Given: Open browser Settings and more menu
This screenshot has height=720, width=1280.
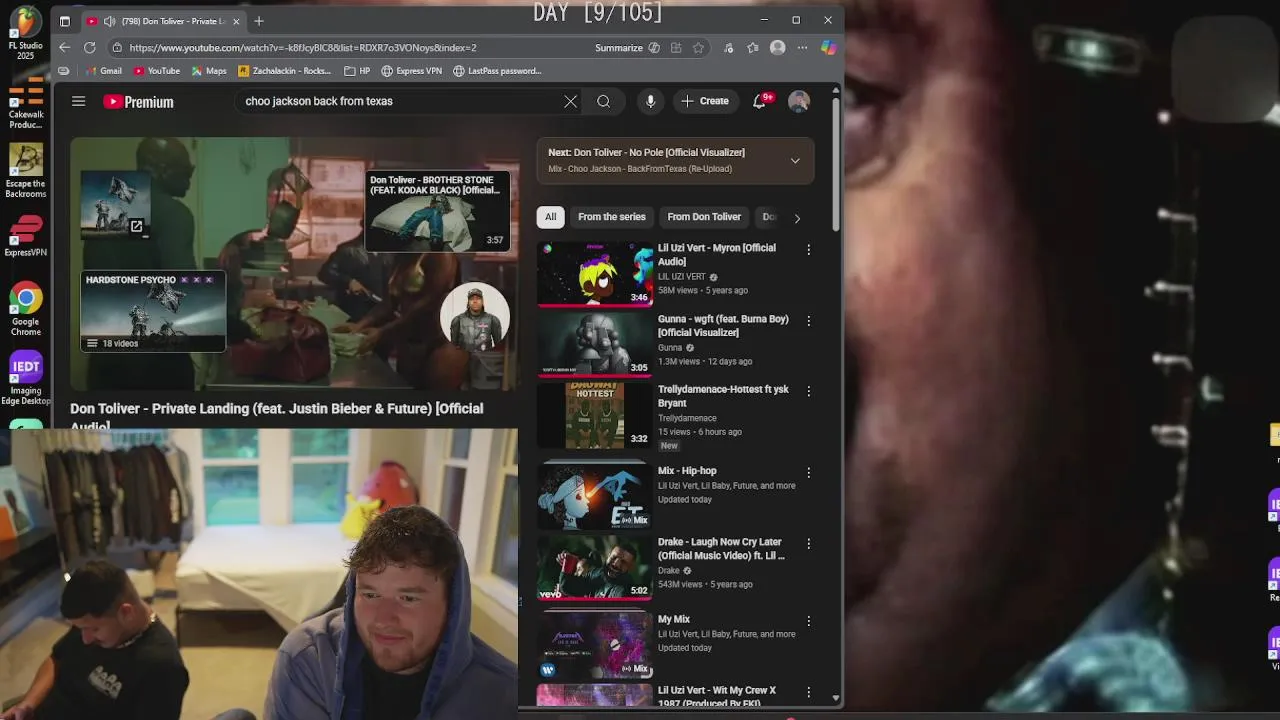Looking at the screenshot, I should click(802, 47).
